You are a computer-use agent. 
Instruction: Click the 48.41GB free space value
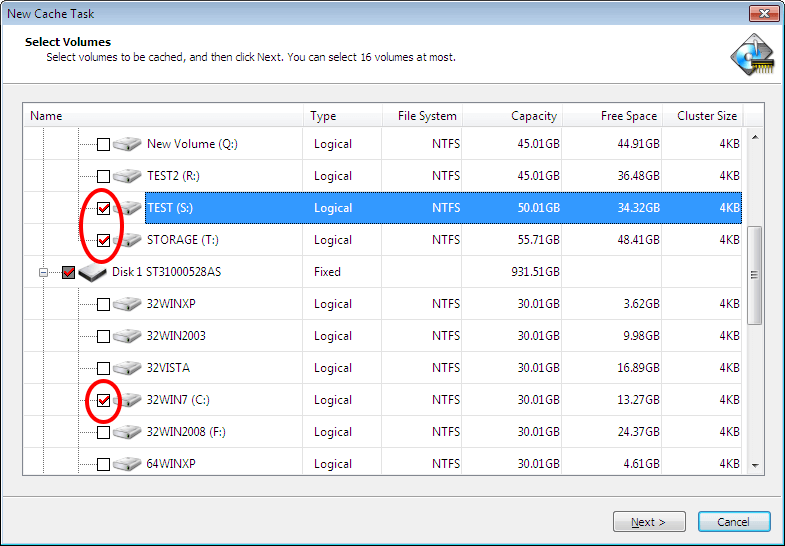tap(638, 240)
